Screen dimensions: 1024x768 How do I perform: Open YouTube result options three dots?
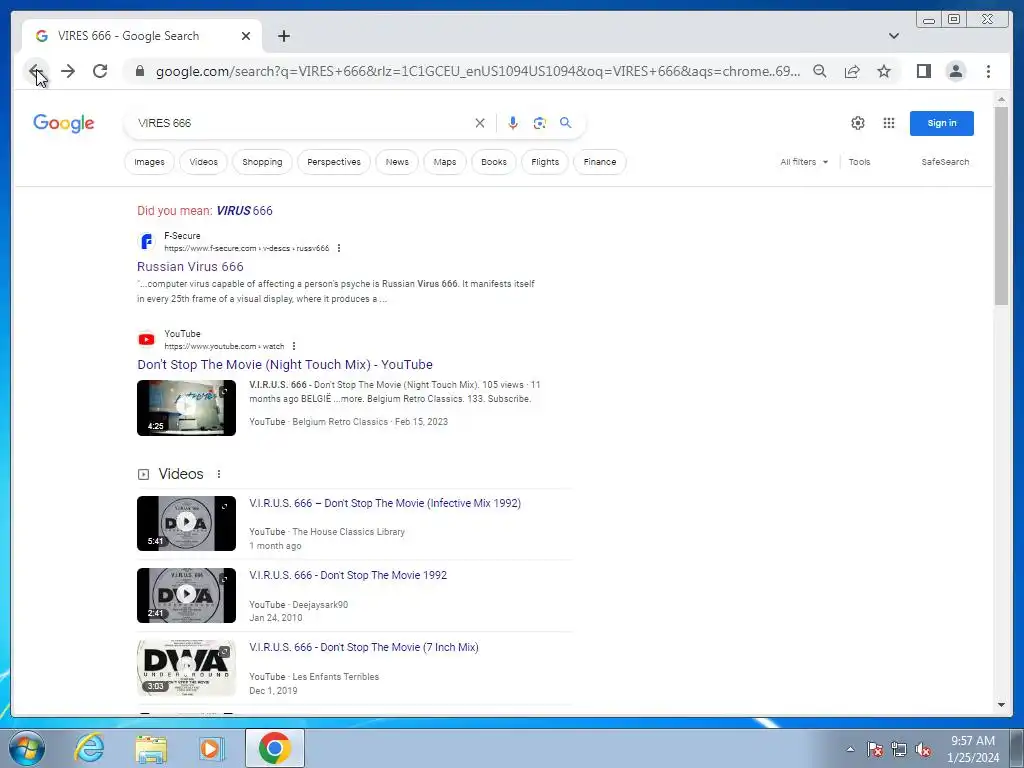[x=294, y=346]
